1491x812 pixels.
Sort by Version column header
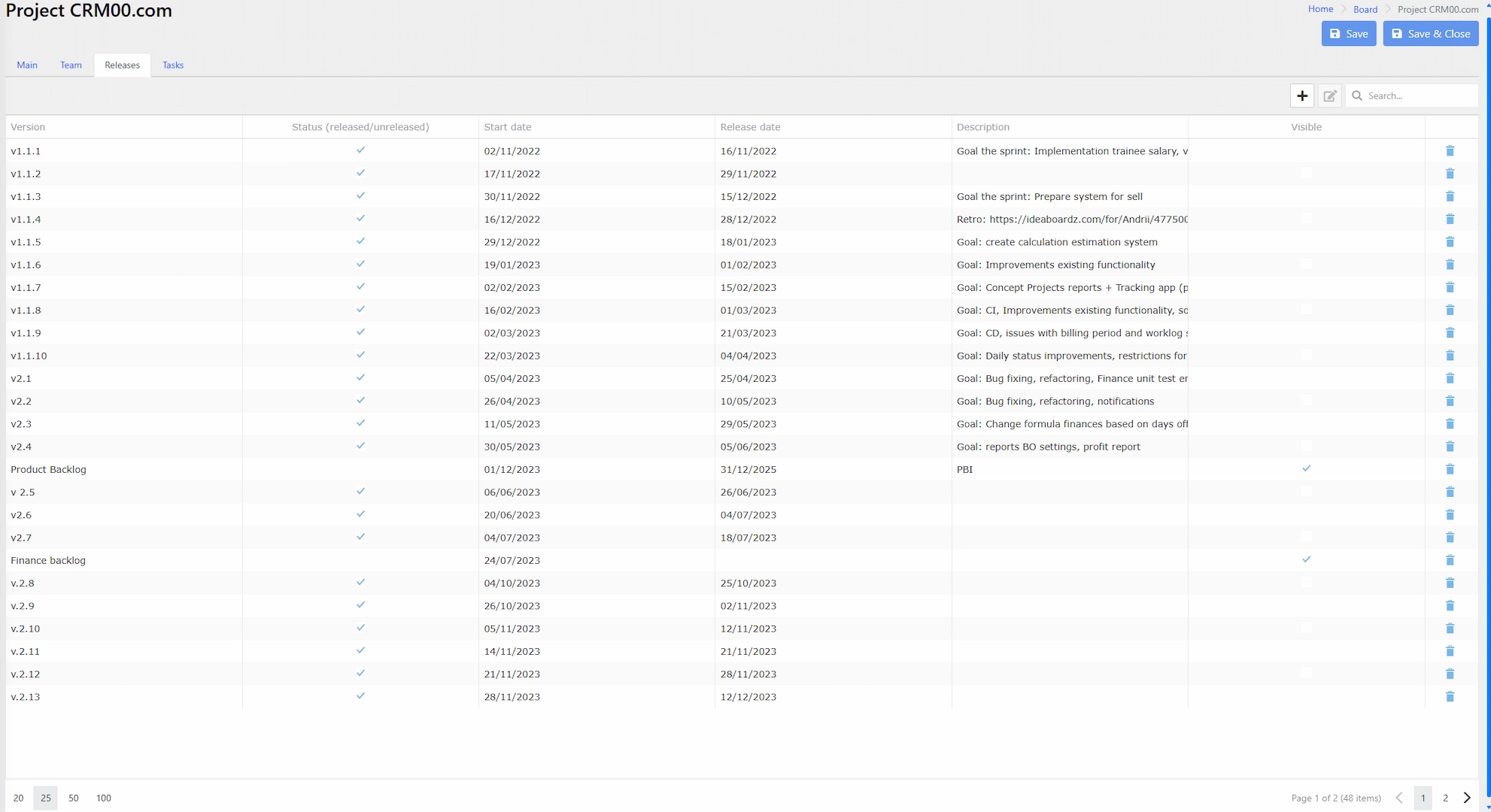[x=124, y=127]
